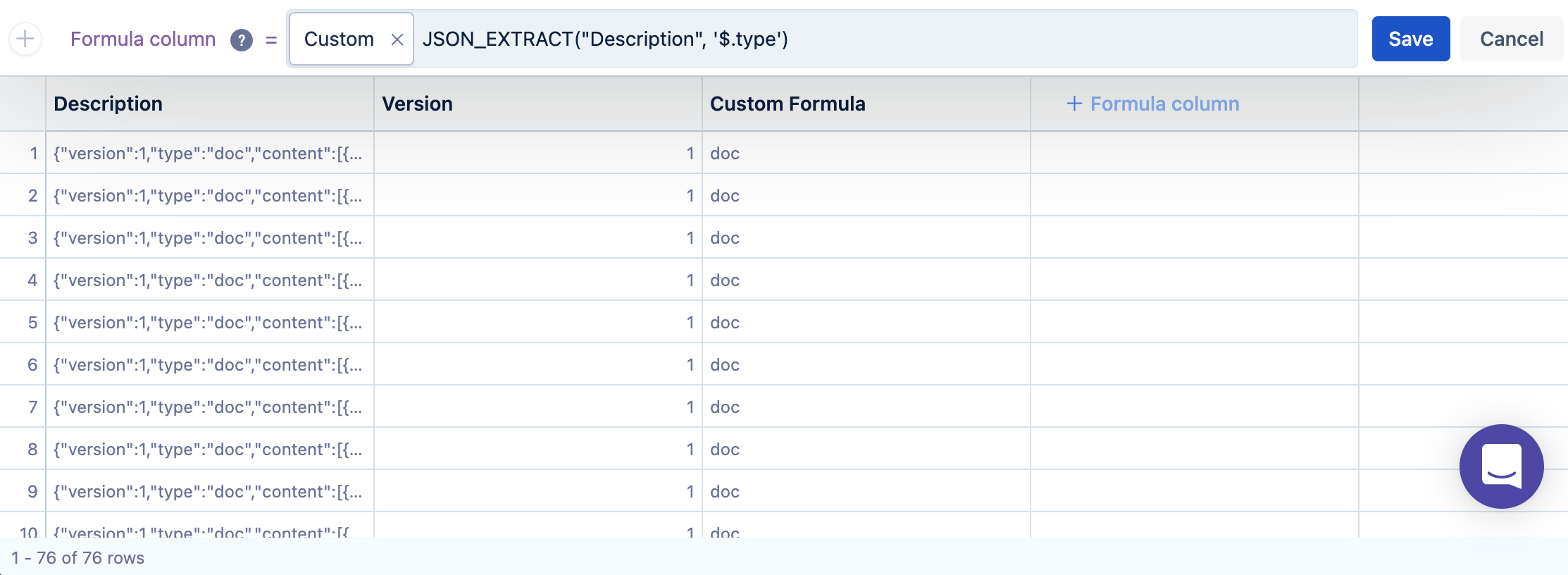
Task: Select the Custom Formula column header
Action: [788, 104]
